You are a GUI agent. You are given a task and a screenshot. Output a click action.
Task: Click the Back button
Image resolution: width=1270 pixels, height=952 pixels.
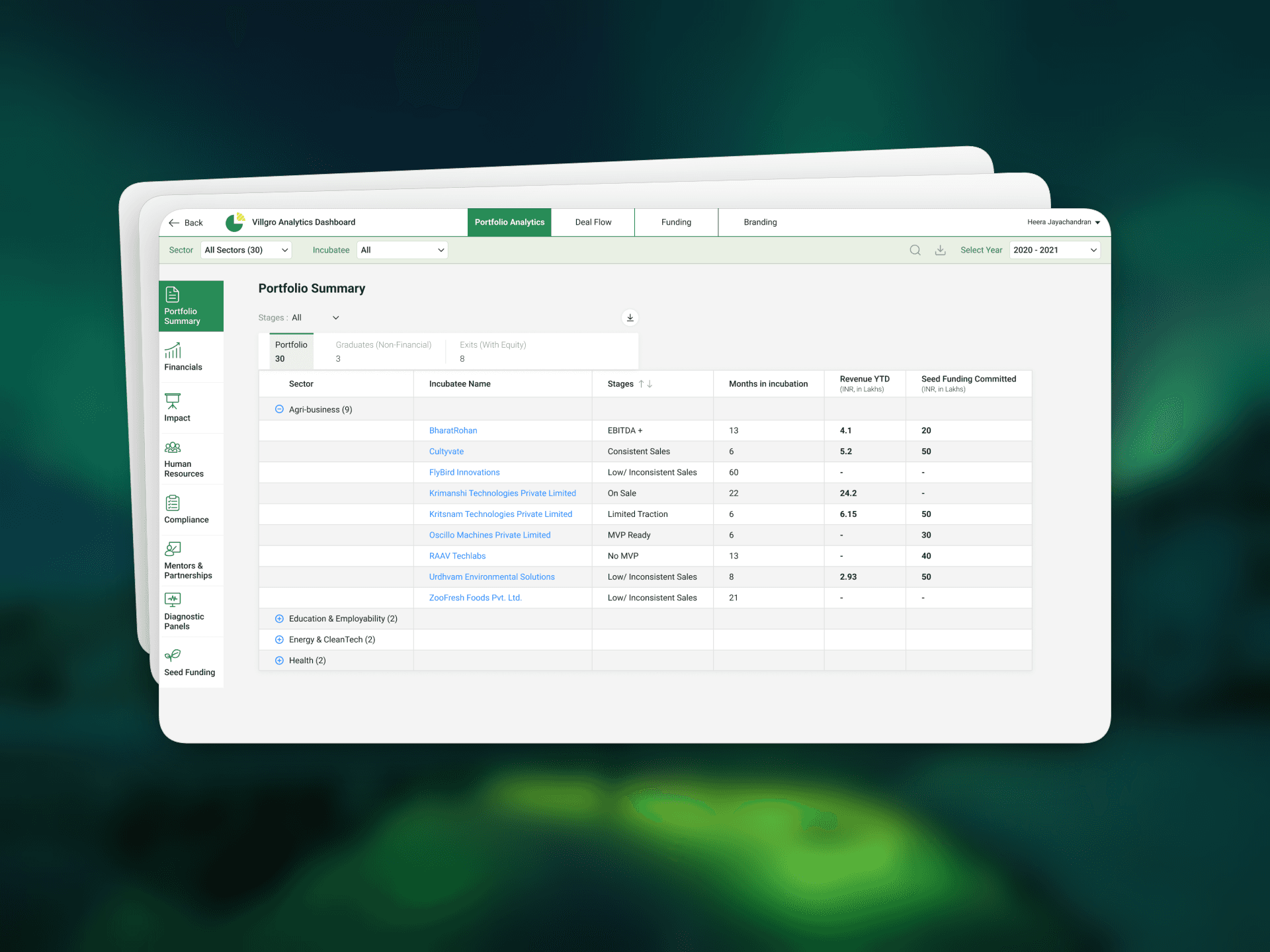[x=186, y=223]
